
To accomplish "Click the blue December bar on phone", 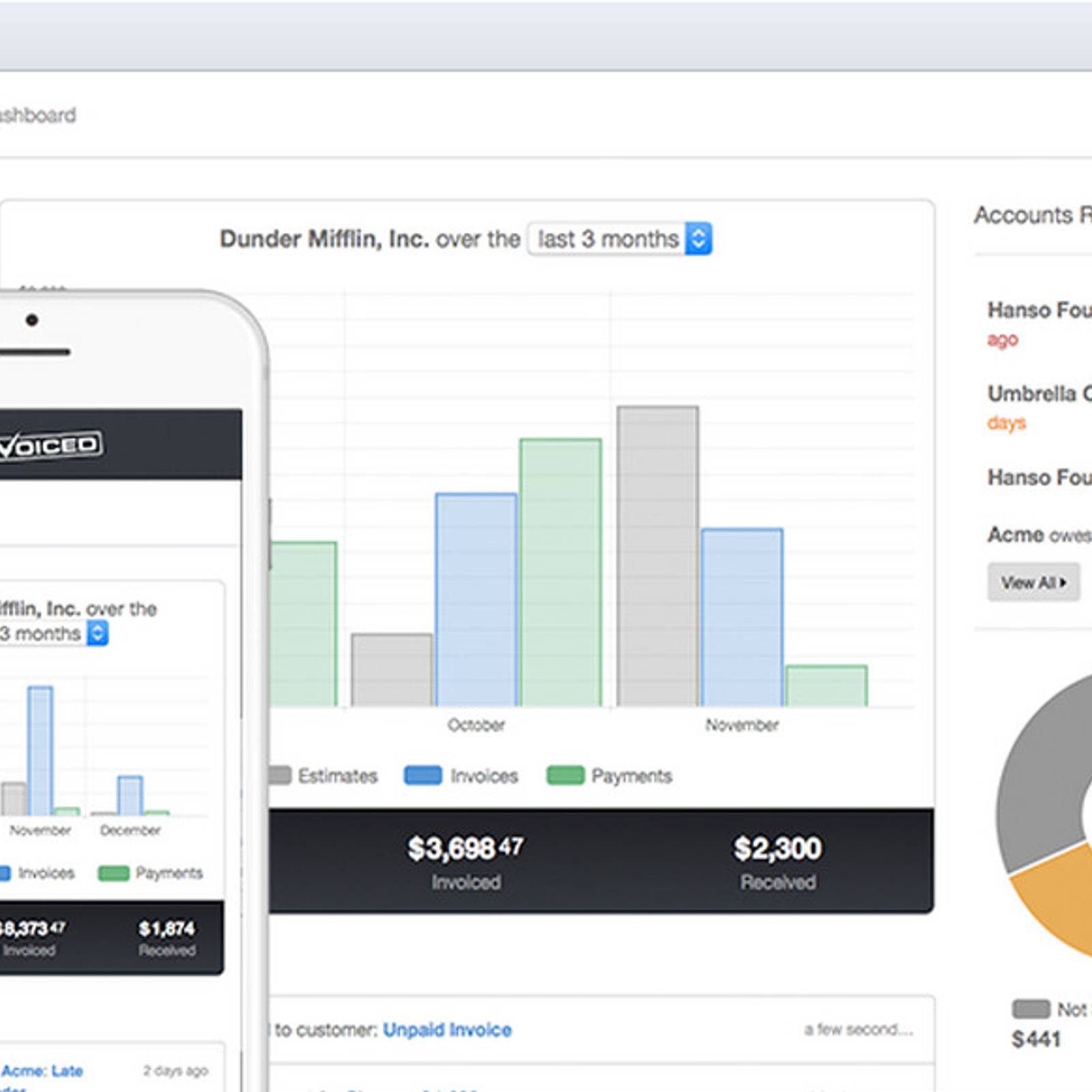I will pos(130,796).
